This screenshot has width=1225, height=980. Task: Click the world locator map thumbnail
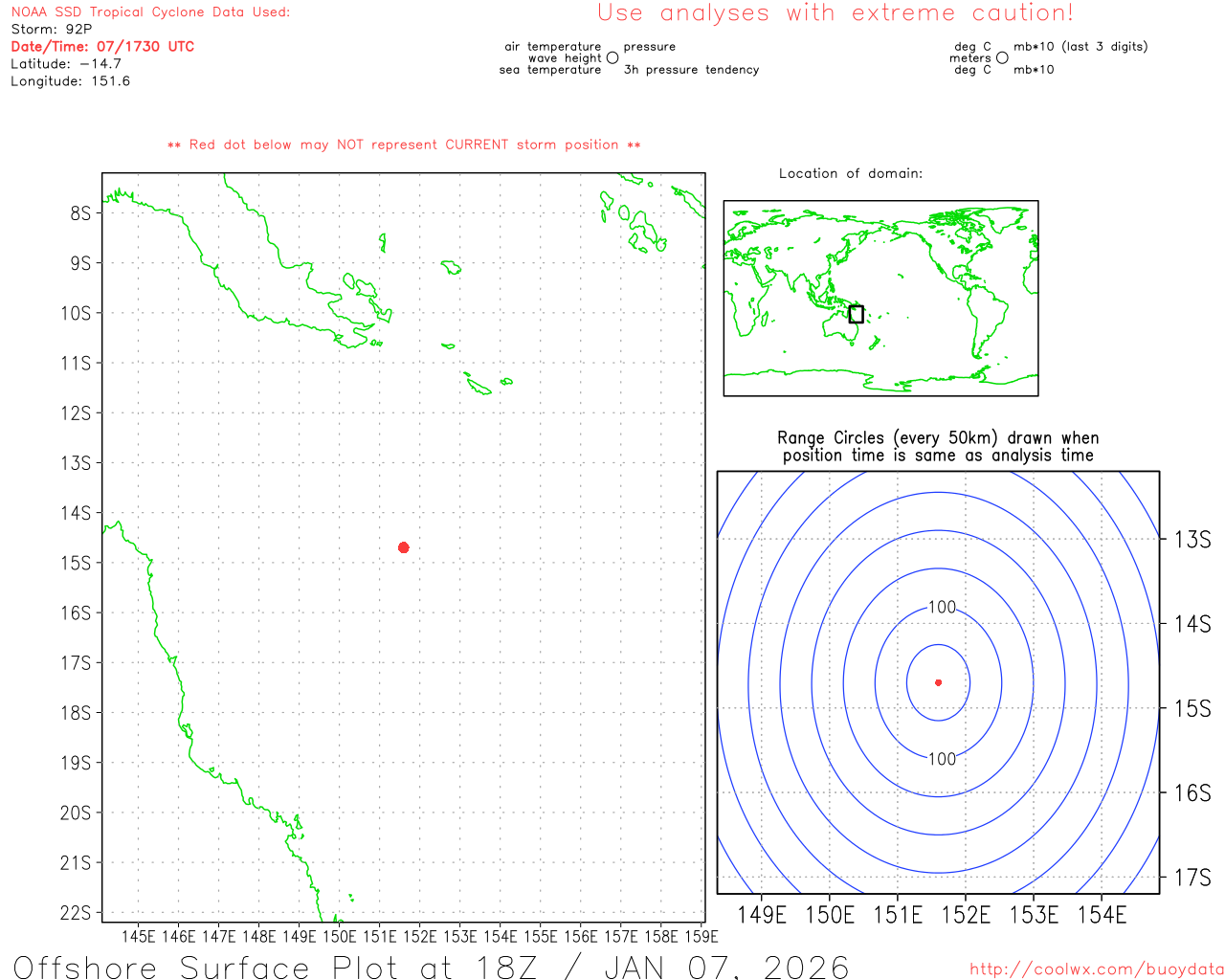(880, 299)
